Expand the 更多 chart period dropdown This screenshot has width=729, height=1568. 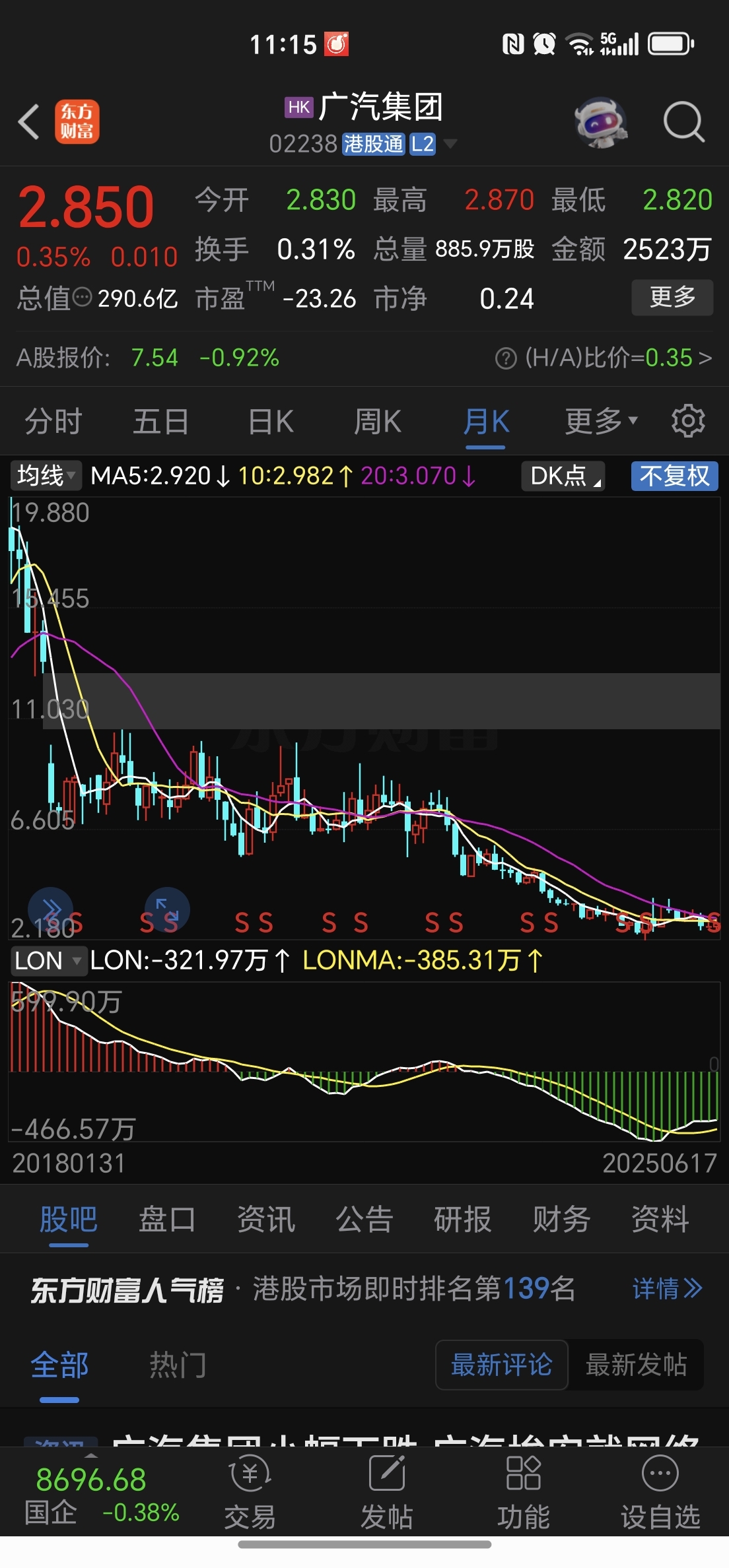pyautogui.click(x=601, y=421)
